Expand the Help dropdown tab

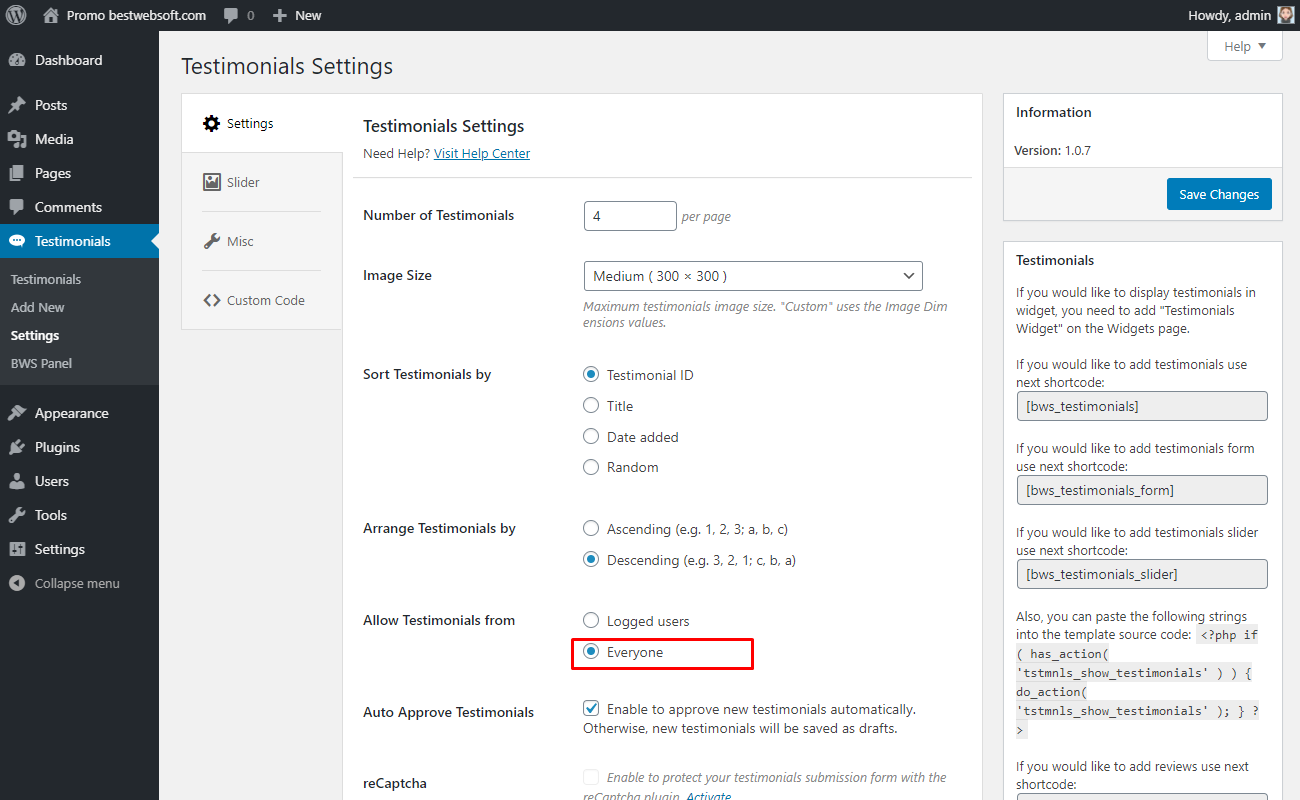(1244, 46)
